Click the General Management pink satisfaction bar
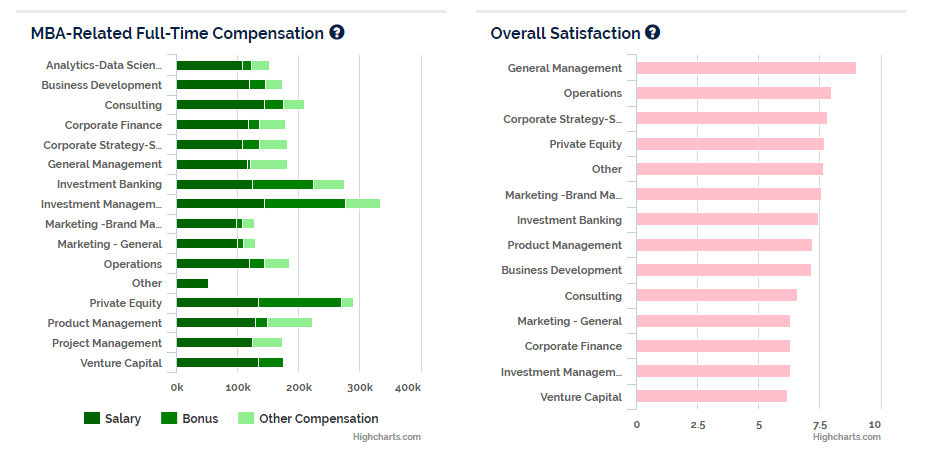Viewport: 936px width, 468px height. (x=746, y=68)
